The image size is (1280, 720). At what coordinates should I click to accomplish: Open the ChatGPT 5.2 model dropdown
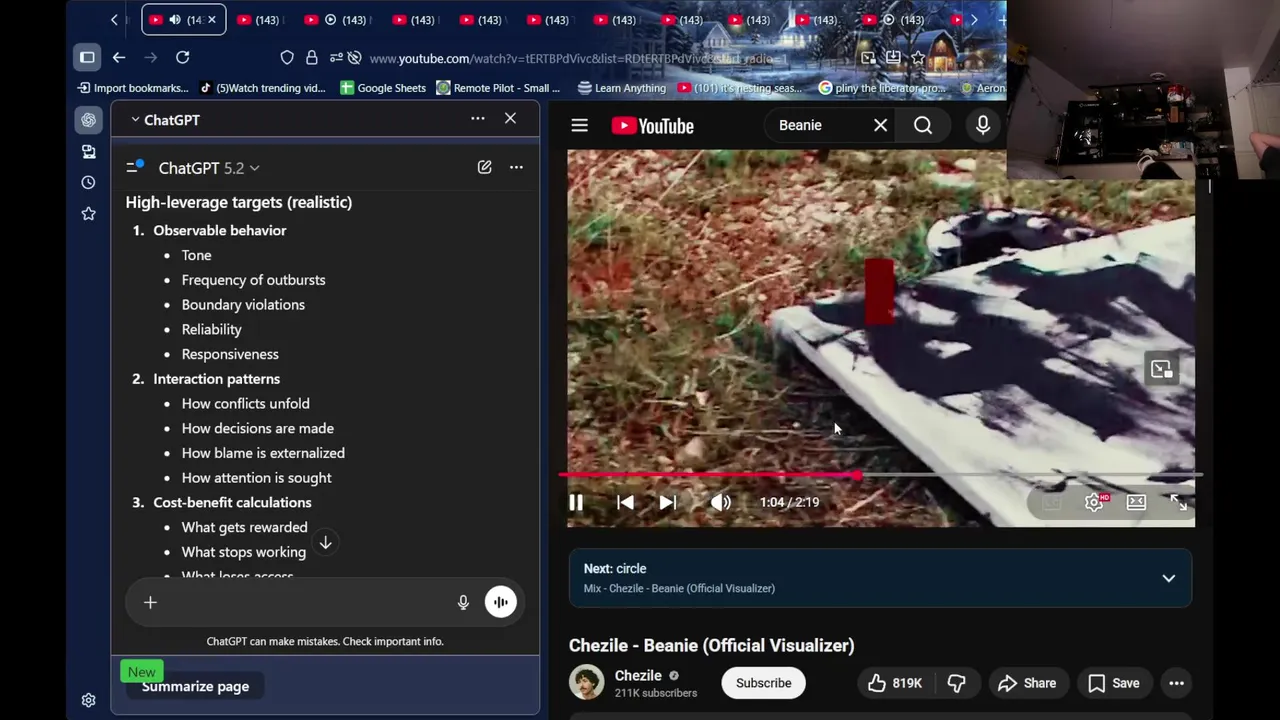coord(209,168)
